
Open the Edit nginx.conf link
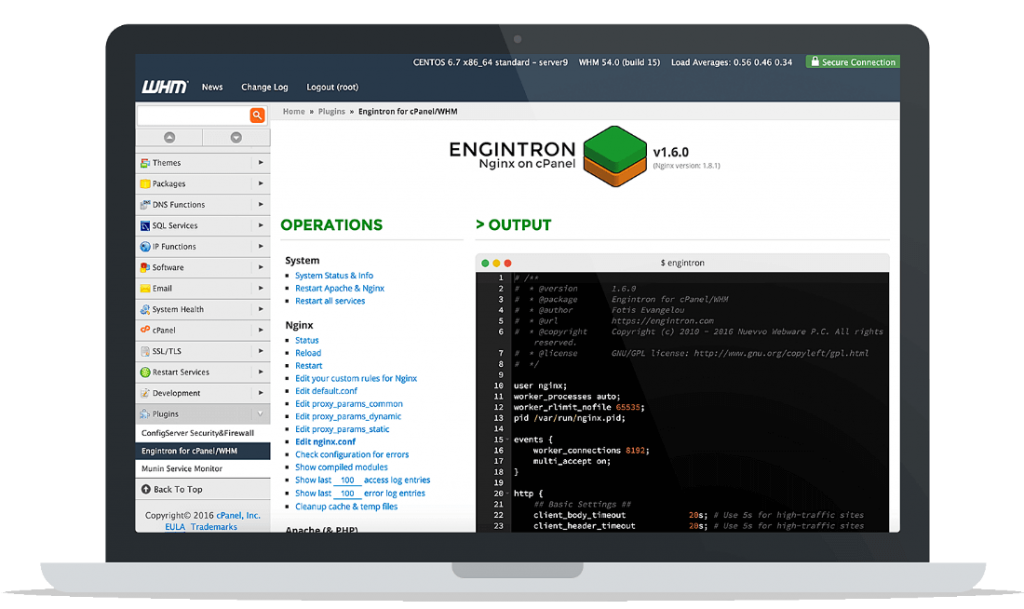click(324, 441)
